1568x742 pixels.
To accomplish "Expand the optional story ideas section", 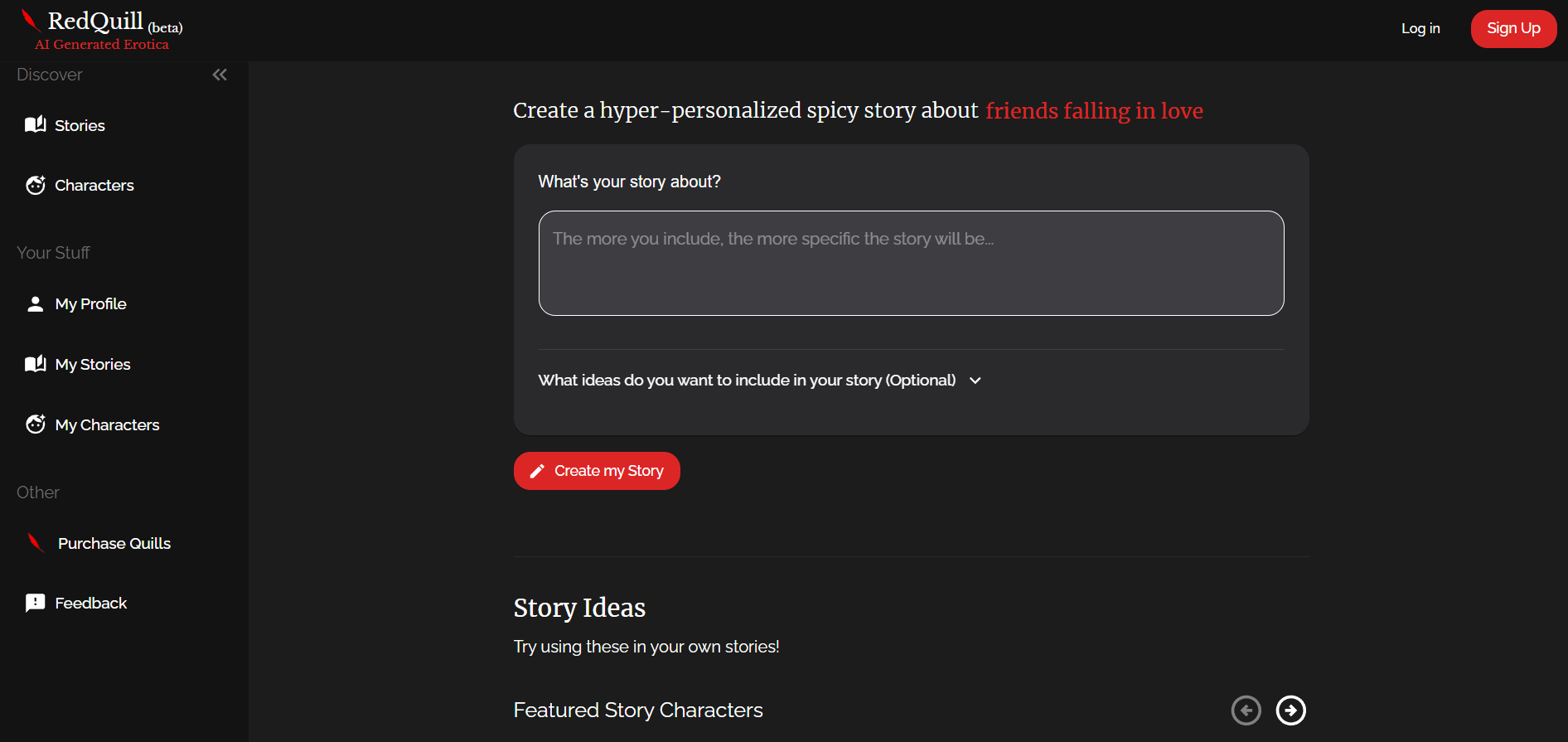I will [746, 381].
